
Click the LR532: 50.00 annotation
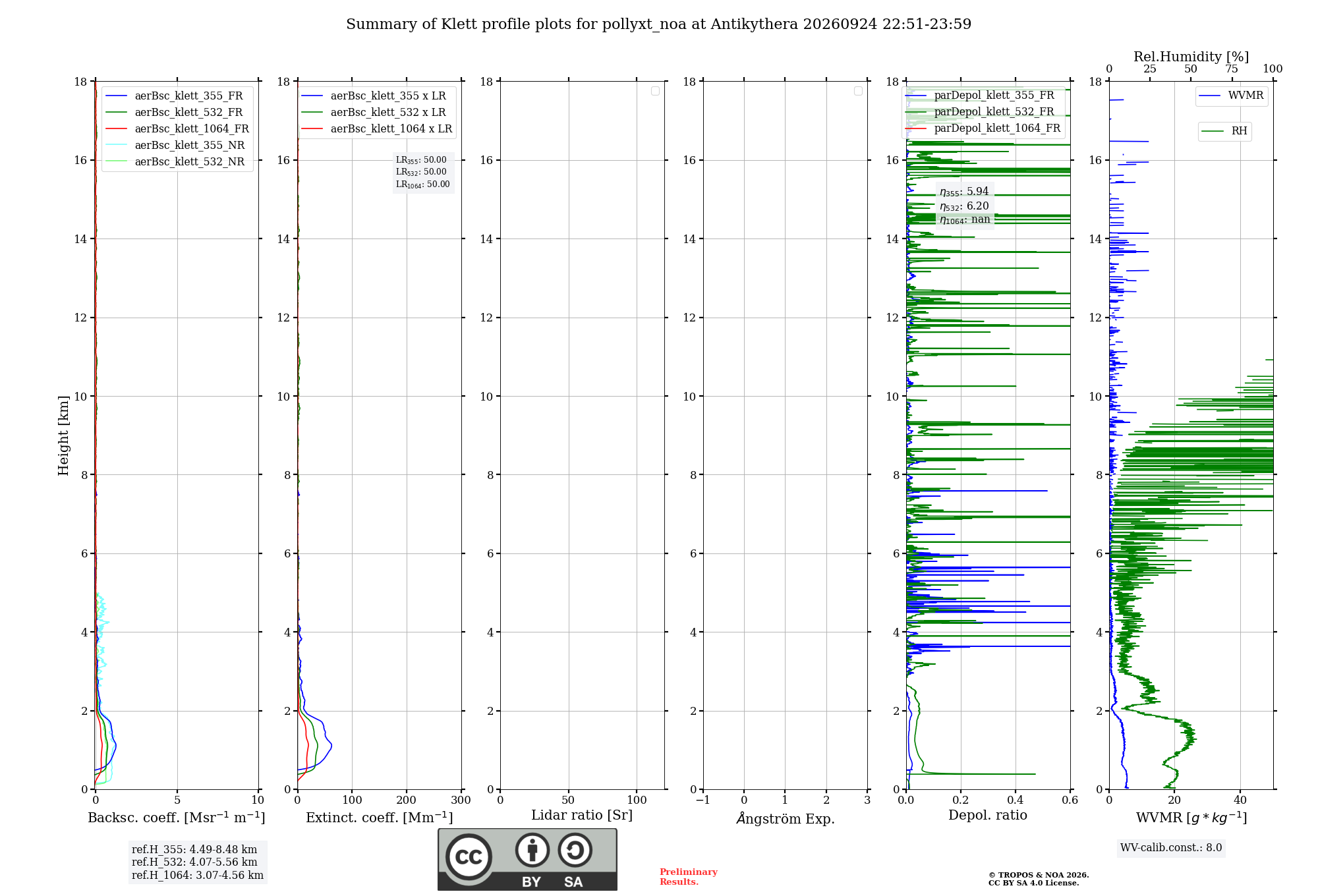coord(421,172)
